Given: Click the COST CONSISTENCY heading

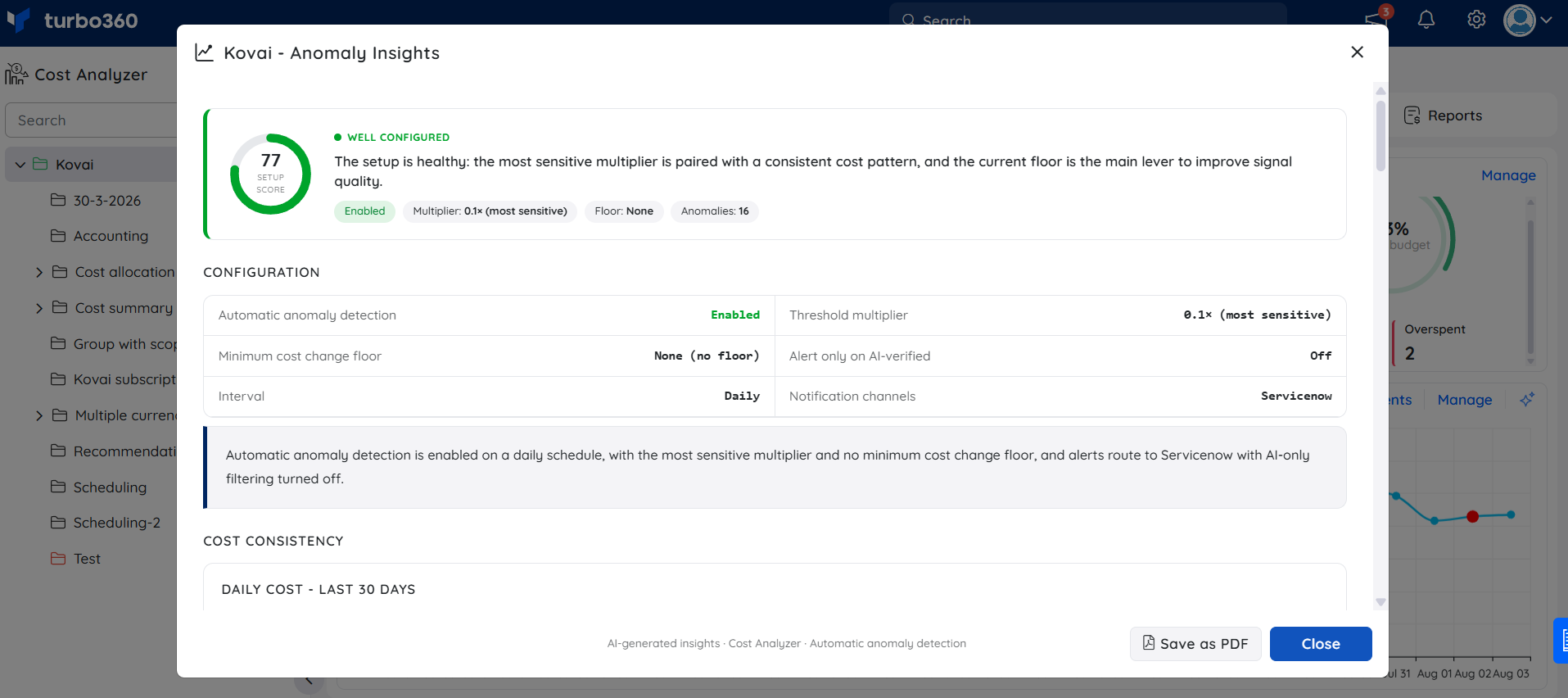Looking at the screenshot, I should click(273, 541).
